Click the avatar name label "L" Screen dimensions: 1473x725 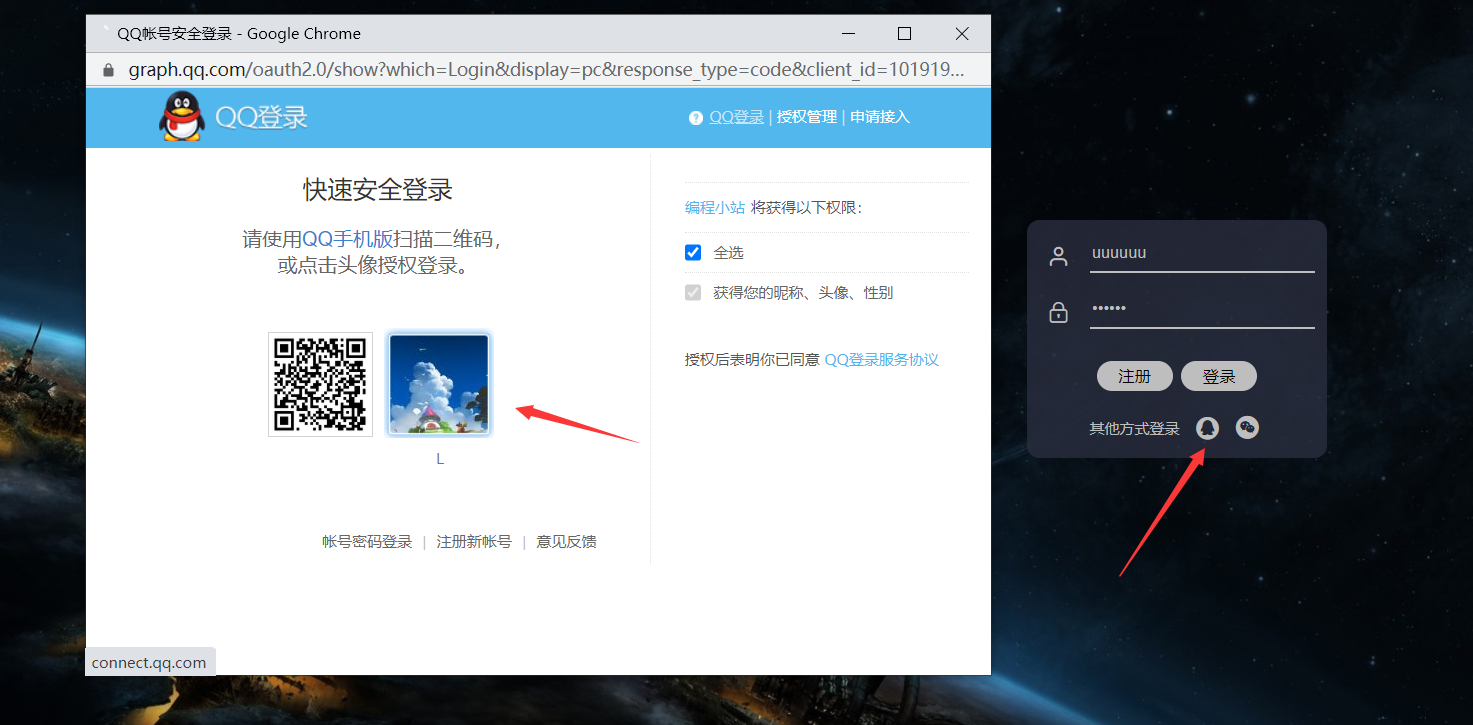point(440,459)
